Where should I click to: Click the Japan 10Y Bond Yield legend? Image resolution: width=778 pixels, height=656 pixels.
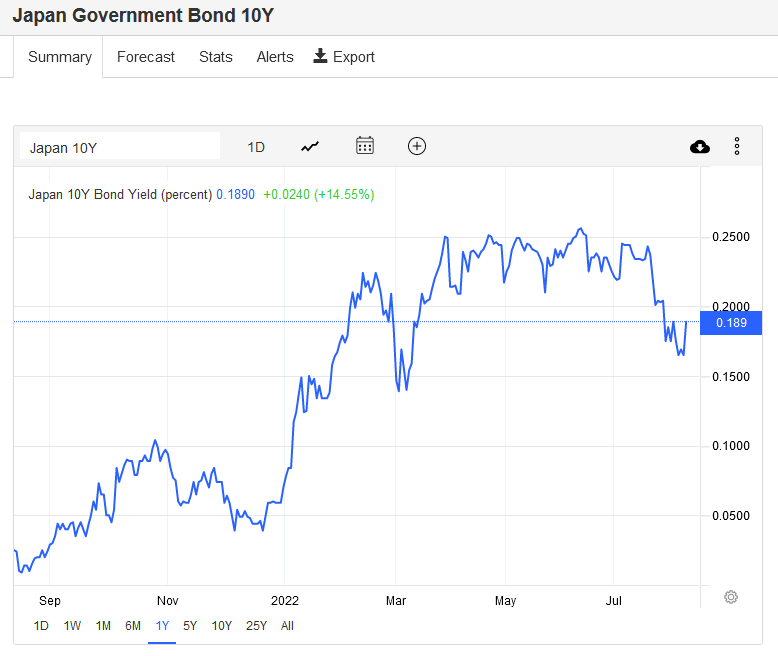pyautogui.click(x=120, y=195)
